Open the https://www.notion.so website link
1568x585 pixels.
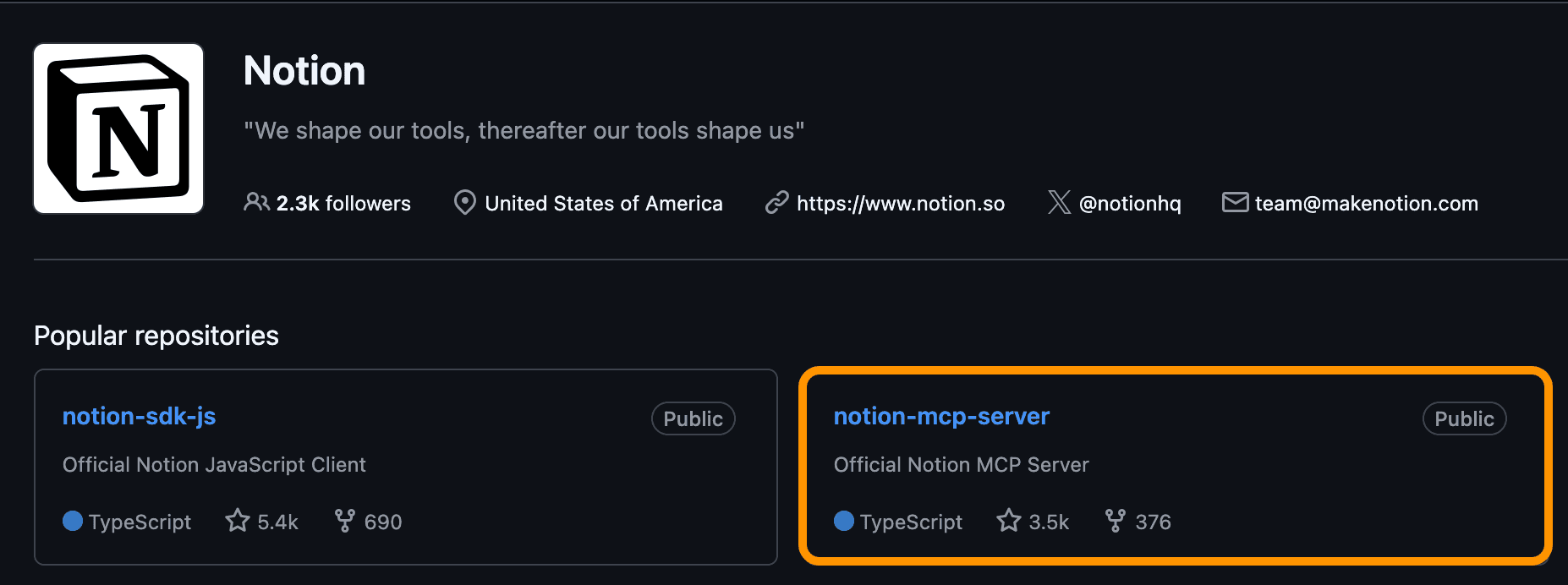click(x=900, y=204)
